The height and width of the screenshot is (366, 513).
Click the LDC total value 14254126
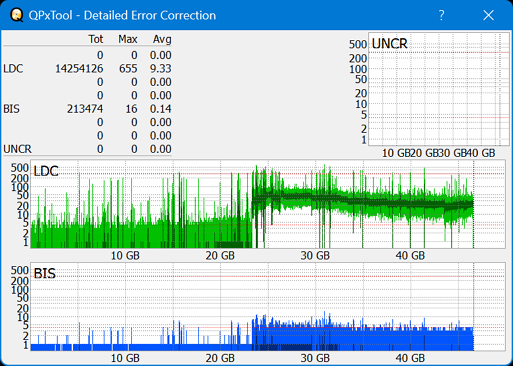(79, 68)
